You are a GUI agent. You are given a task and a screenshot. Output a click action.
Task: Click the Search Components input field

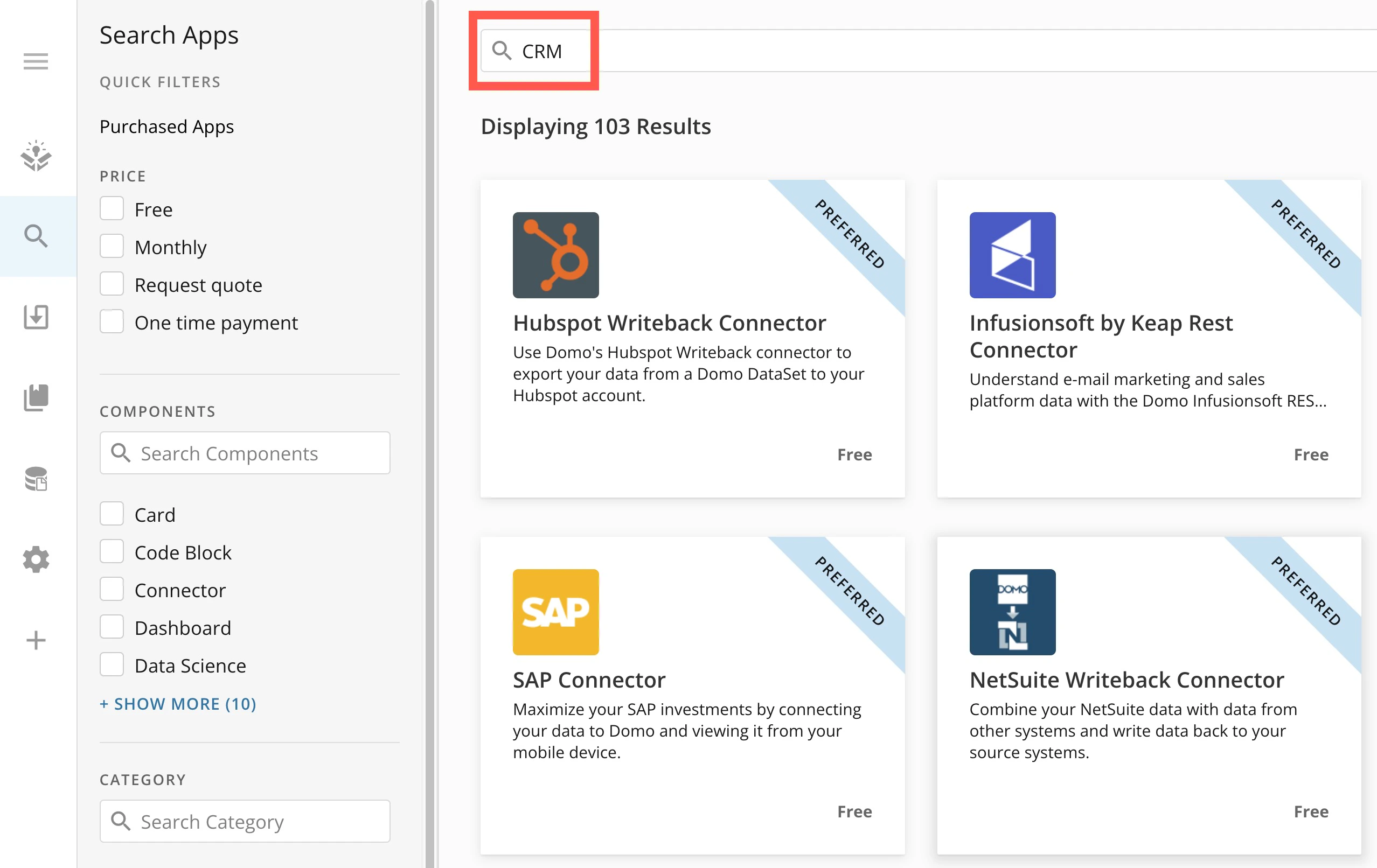point(245,452)
